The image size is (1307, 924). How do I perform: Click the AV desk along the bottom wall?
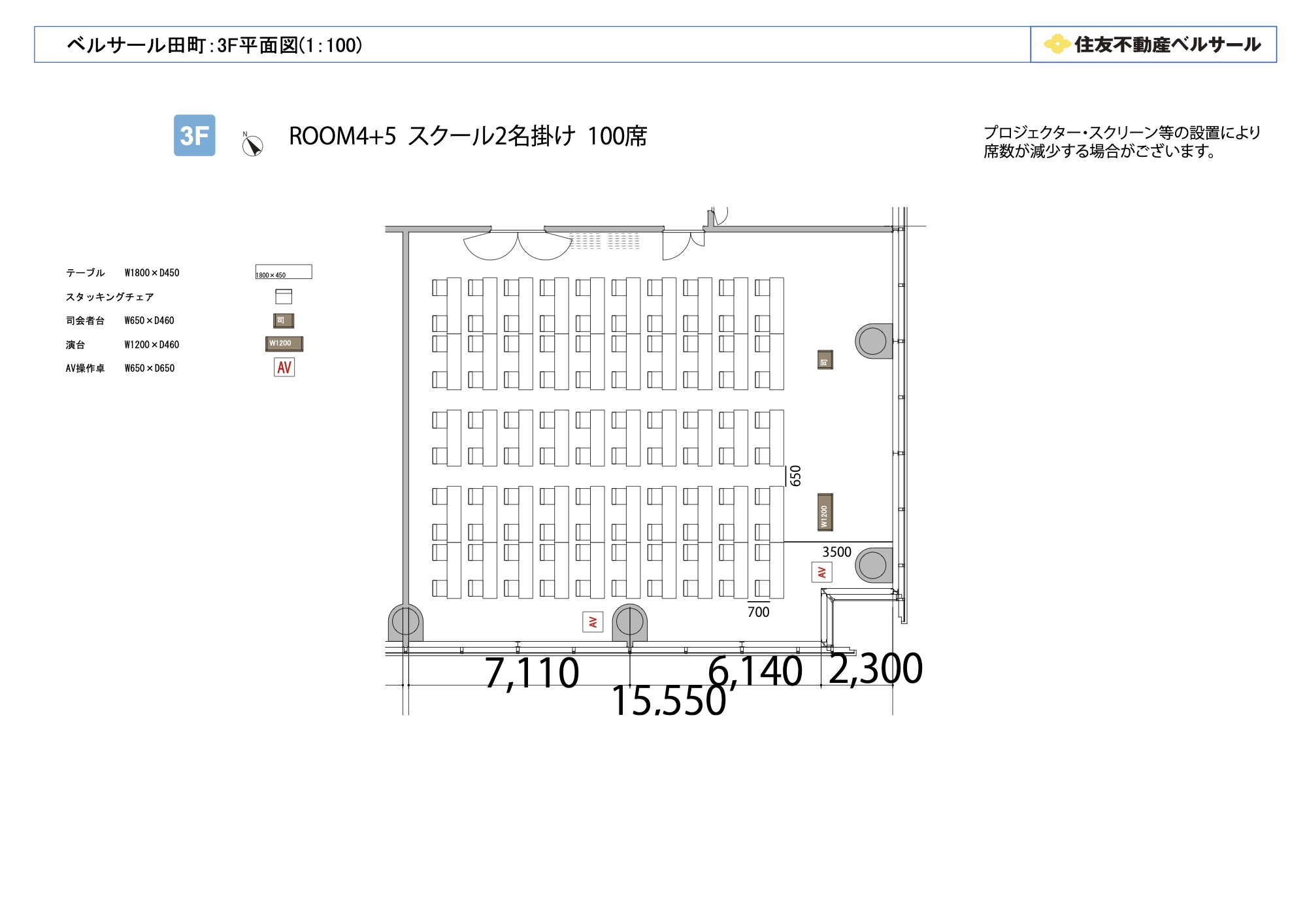(x=593, y=622)
